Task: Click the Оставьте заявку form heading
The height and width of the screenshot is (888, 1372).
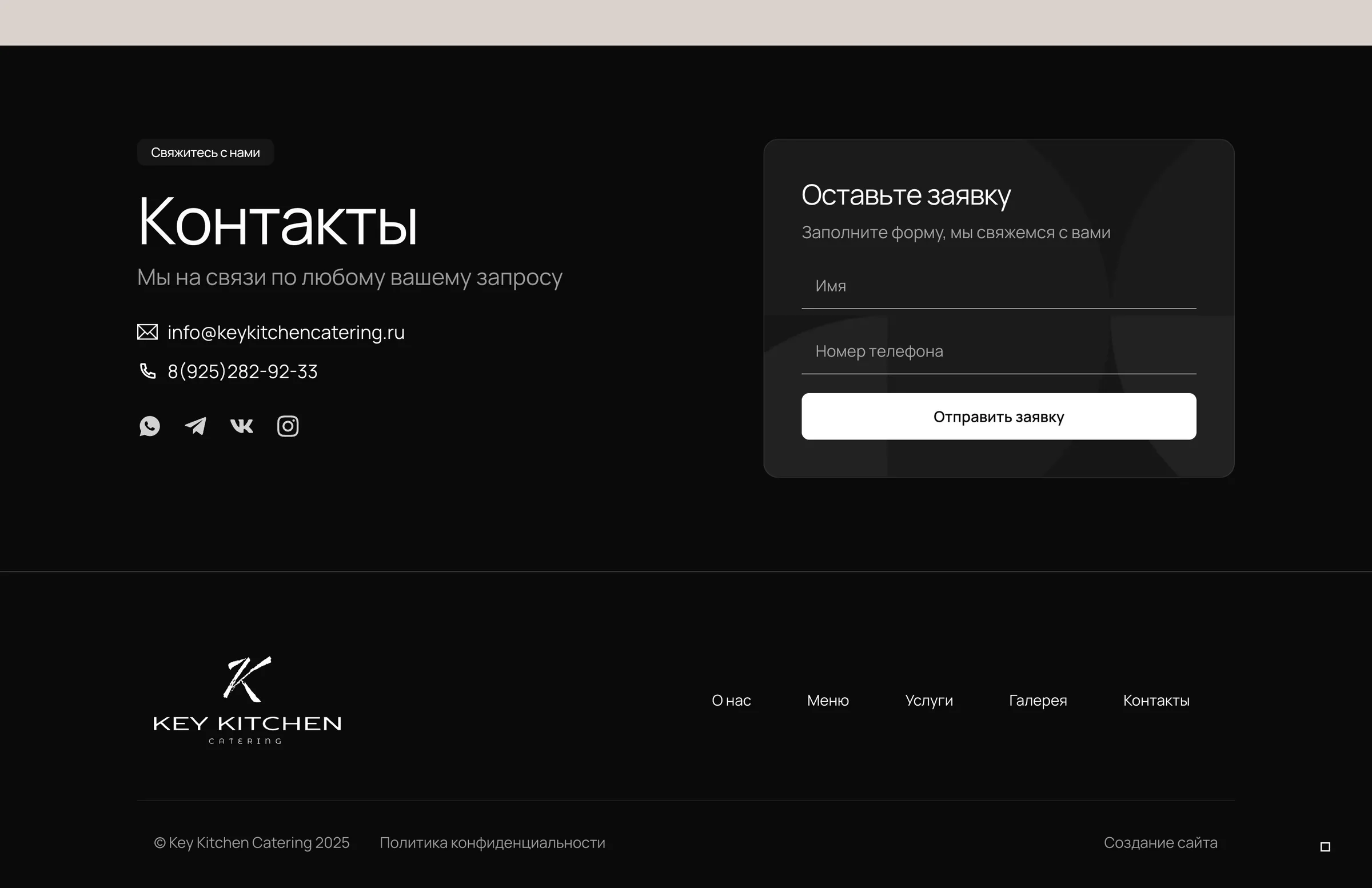Action: pos(906,195)
